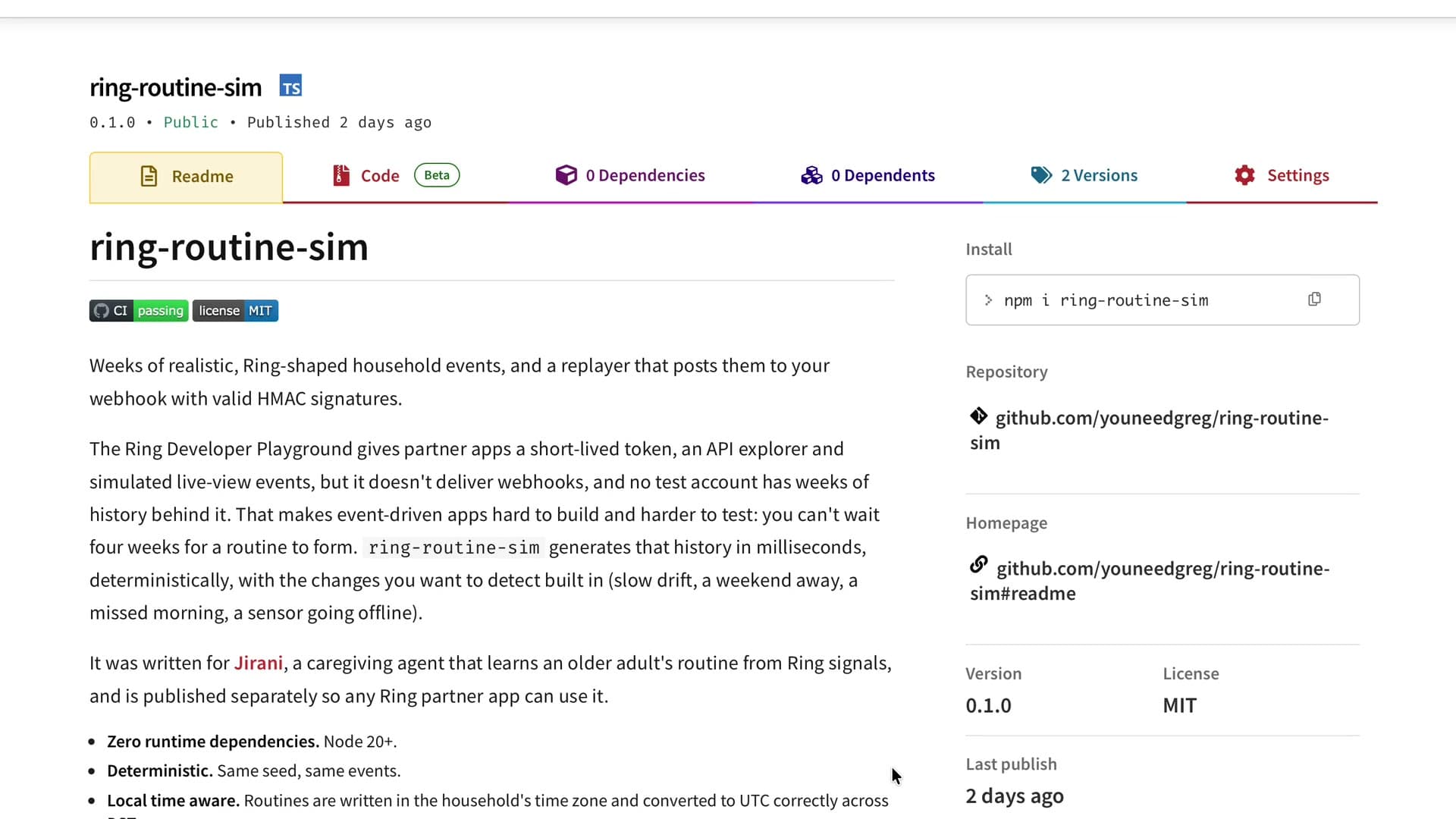Open the Jirani link in the readme
This screenshot has height=819, width=1456.
tap(258, 664)
